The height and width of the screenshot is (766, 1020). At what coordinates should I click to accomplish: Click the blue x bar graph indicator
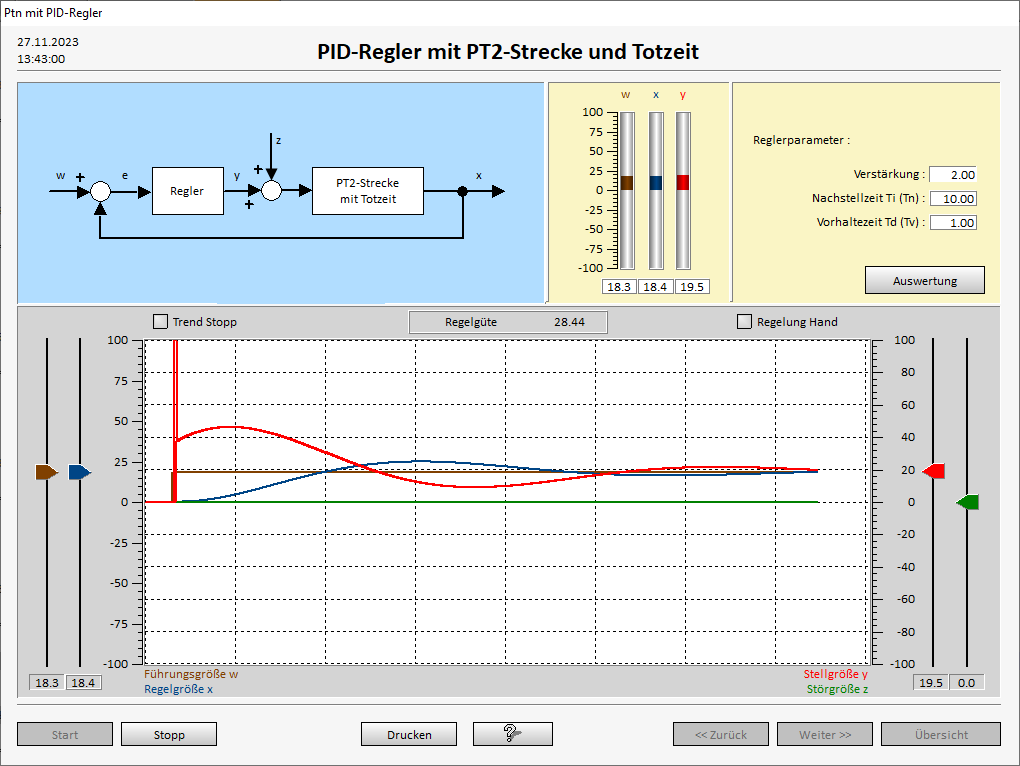click(x=656, y=183)
